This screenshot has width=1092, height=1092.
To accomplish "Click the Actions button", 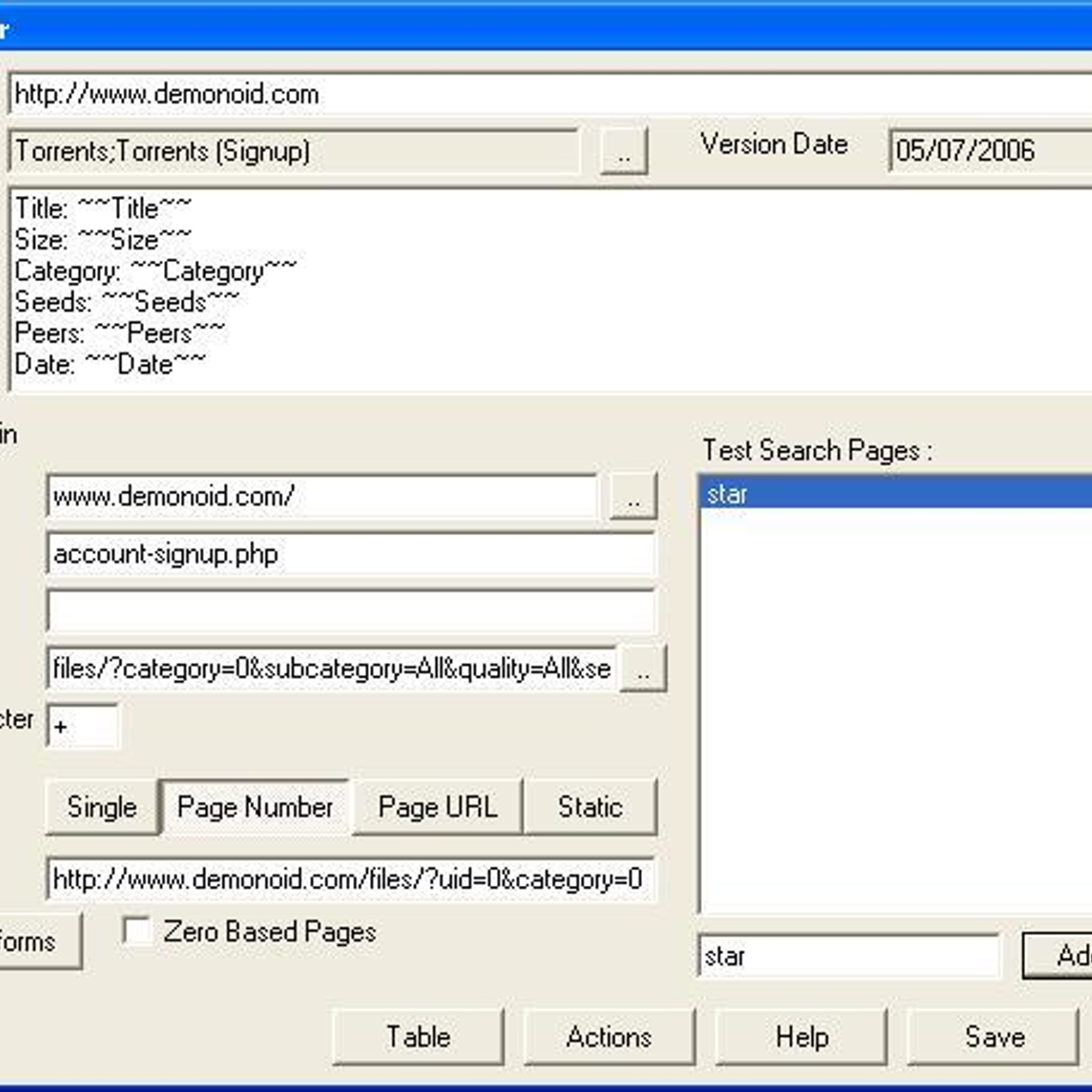I will [609, 1037].
